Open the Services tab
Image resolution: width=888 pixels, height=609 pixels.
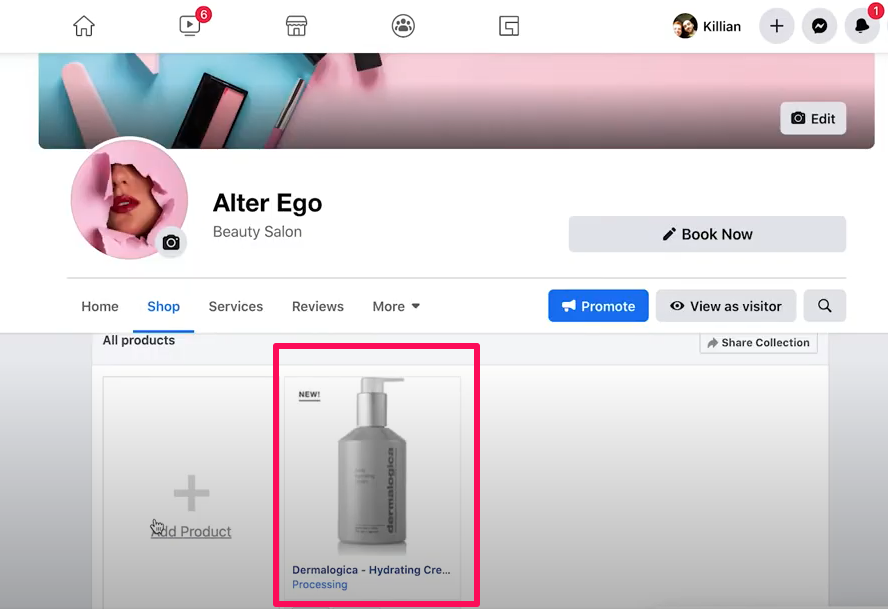point(236,306)
